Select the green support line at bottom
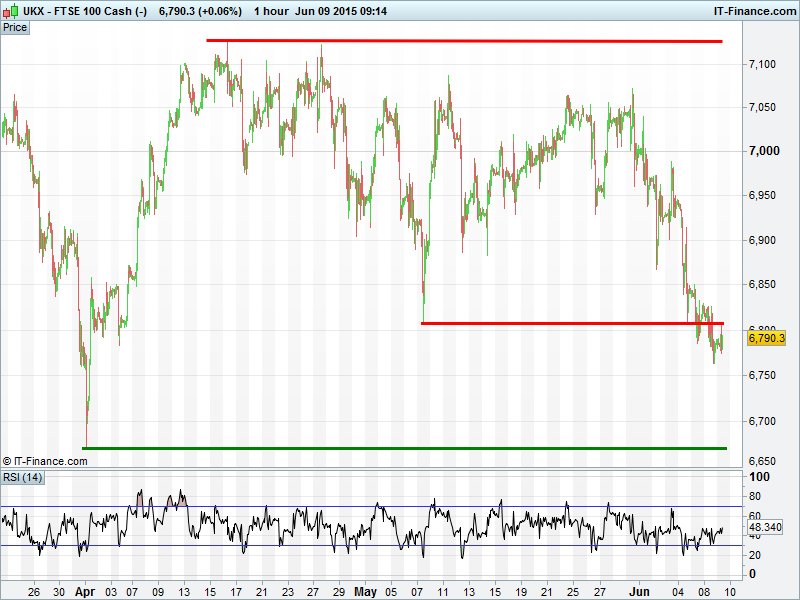 tap(404, 448)
